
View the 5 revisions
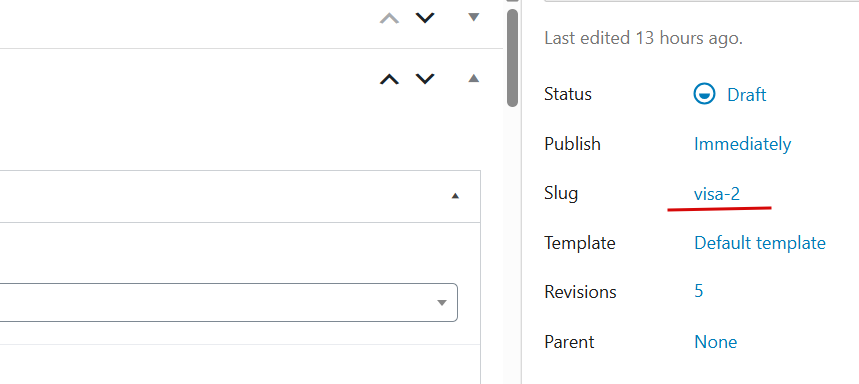[698, 291]
